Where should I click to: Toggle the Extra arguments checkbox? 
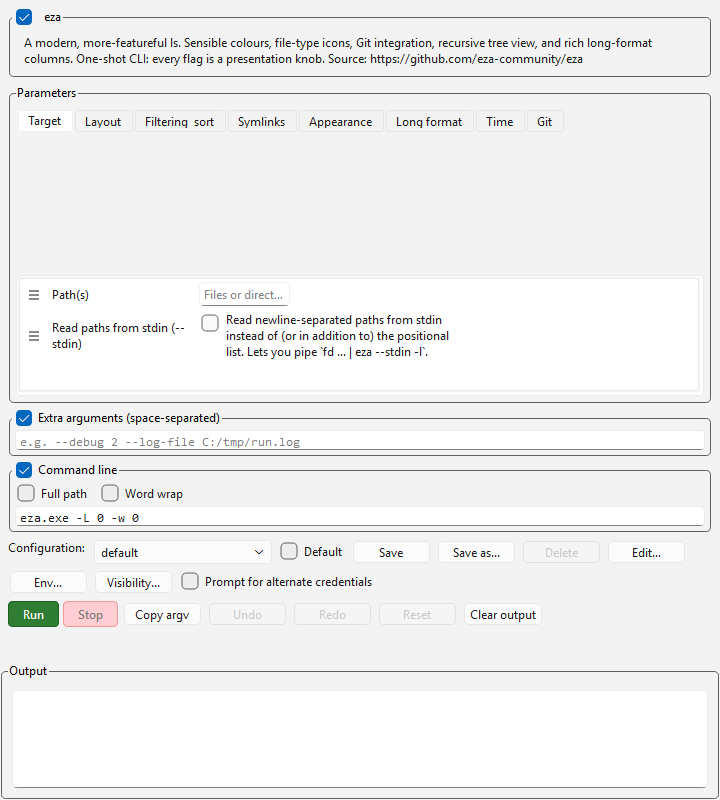(x=24, y=418)
